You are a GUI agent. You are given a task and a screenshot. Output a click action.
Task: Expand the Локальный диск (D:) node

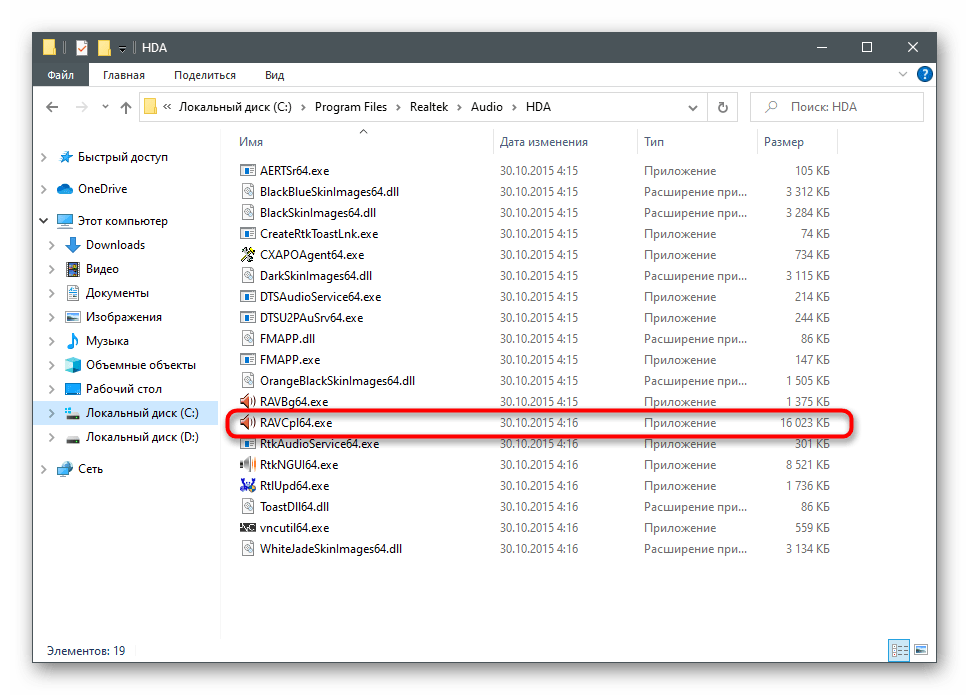coord(52,437)
